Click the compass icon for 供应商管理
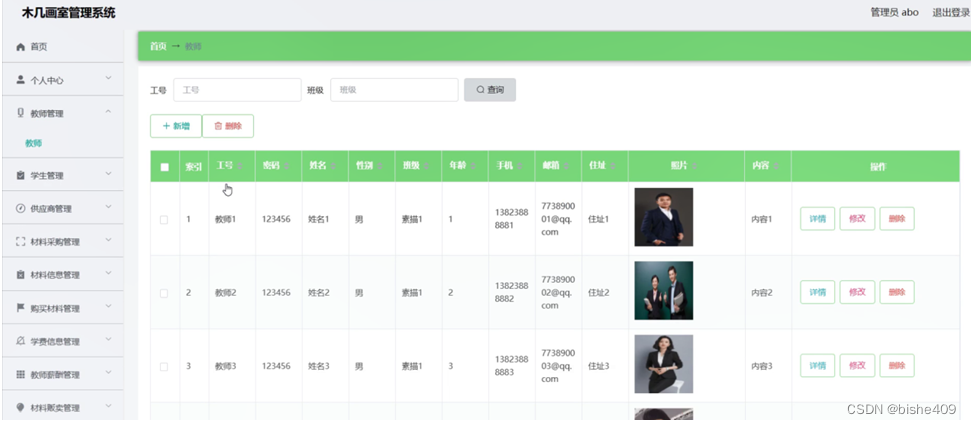This screenshot has width=971, height=424. coord(20,209)
